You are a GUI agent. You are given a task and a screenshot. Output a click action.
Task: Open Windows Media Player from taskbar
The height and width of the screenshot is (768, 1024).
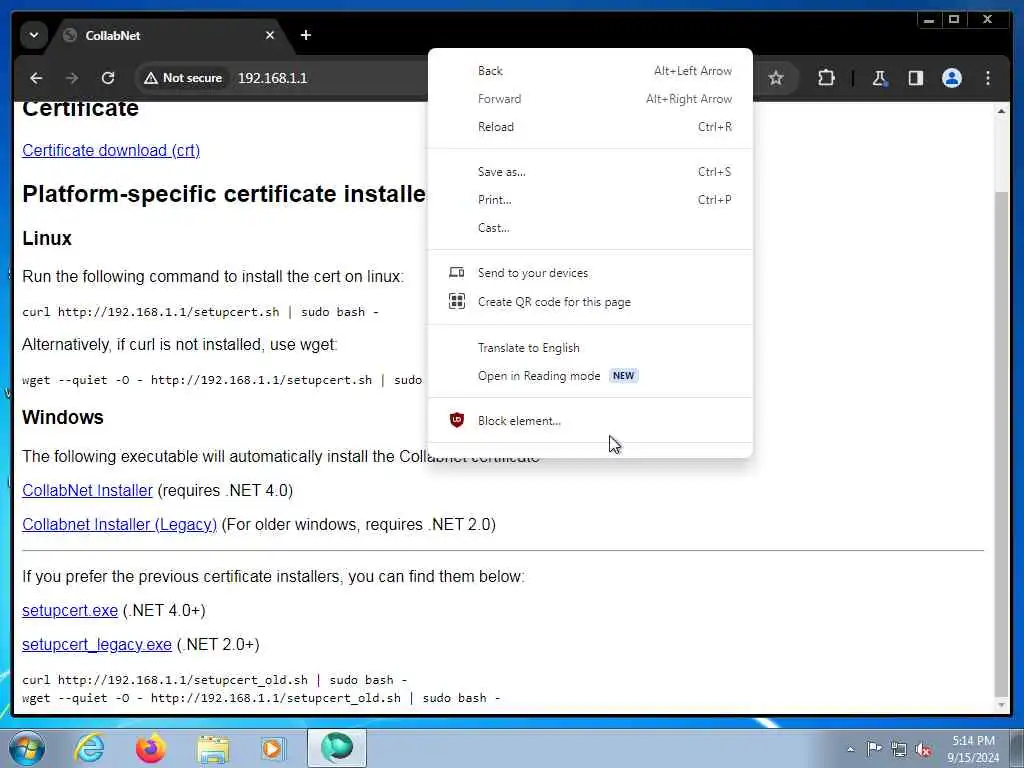coord(273,748)
